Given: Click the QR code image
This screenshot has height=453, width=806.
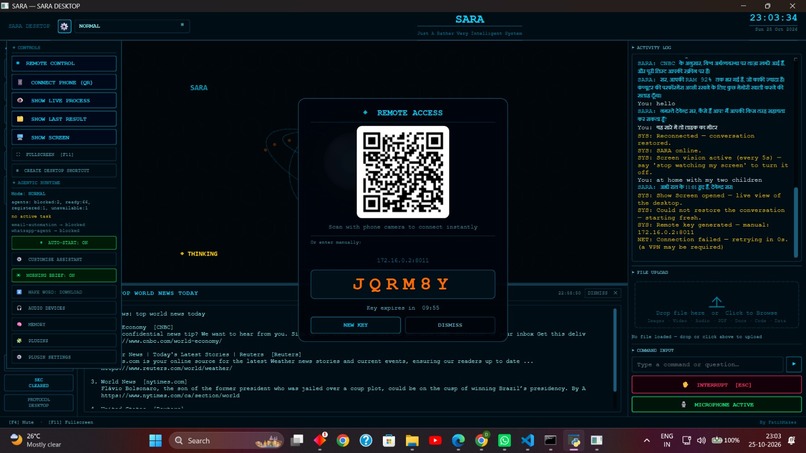Looking at the screenshot, I should 402,172.
